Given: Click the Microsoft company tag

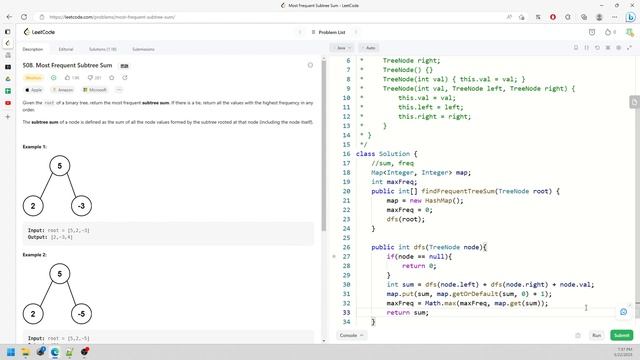Looking at the screenshot, I should (95, 90).
